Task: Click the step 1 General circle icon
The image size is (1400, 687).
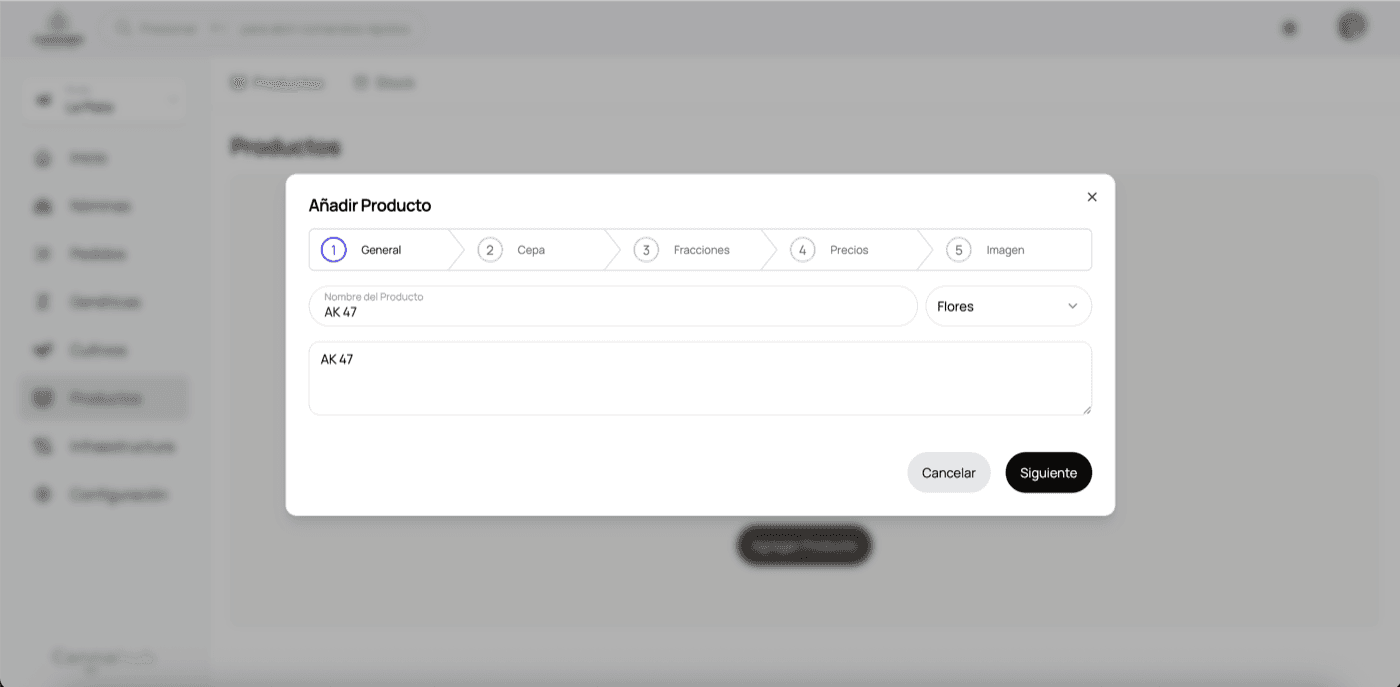Action: [x=333, y=250]
